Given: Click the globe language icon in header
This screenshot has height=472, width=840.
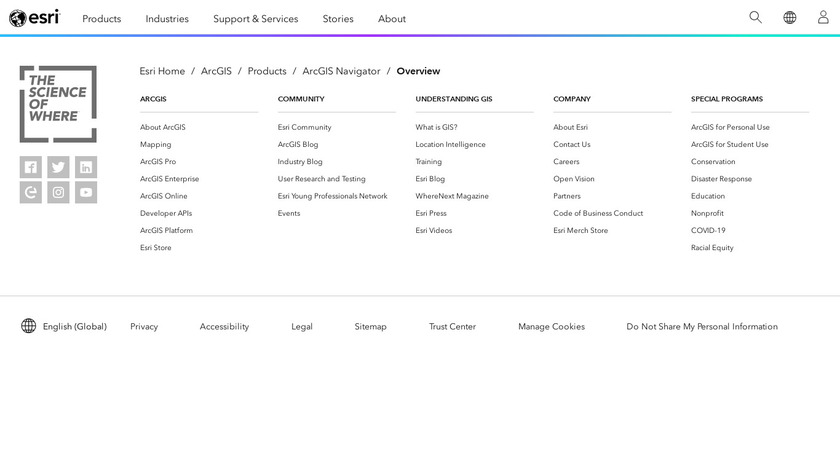Looking at the screenshot, I should point(789,18).
